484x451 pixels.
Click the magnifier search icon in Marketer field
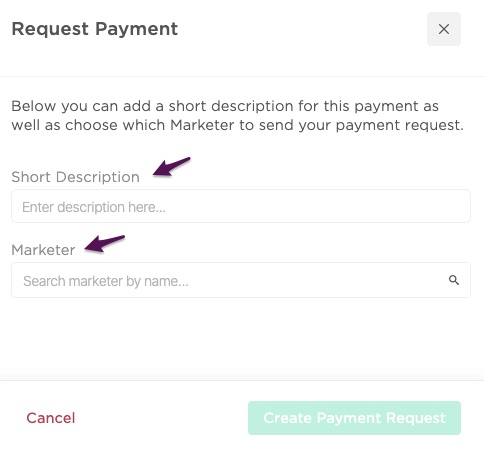coord(454,280)
